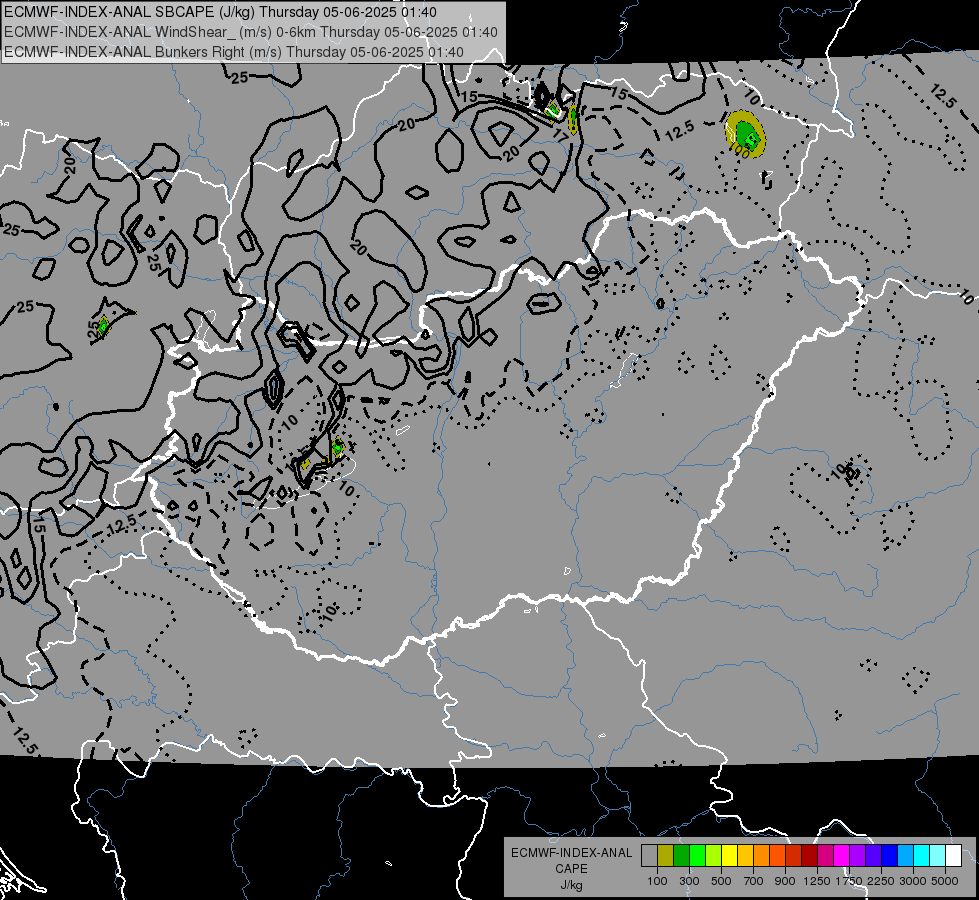Click the 1250 label under the color bar
The width and height of the screenshot is (979, 900).
pos(817,881)
